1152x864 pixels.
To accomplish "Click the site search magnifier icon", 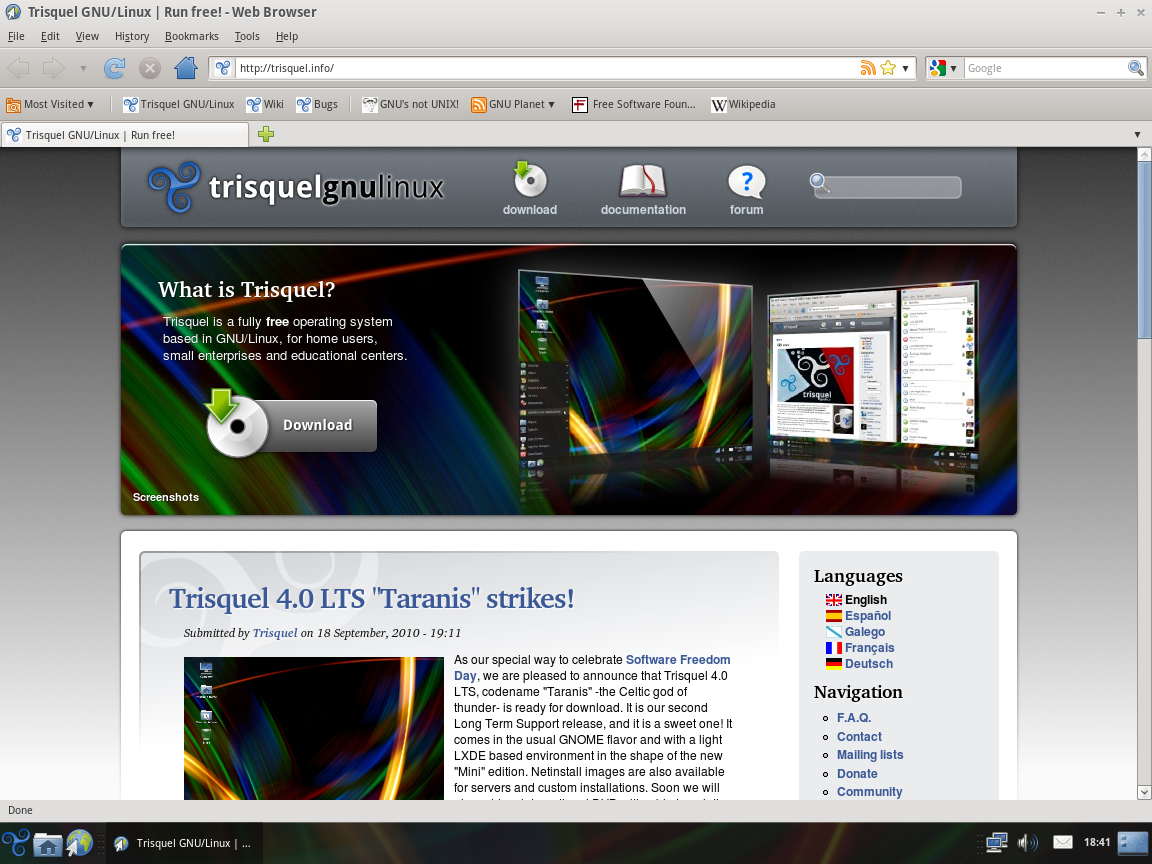I will (820, 183).
